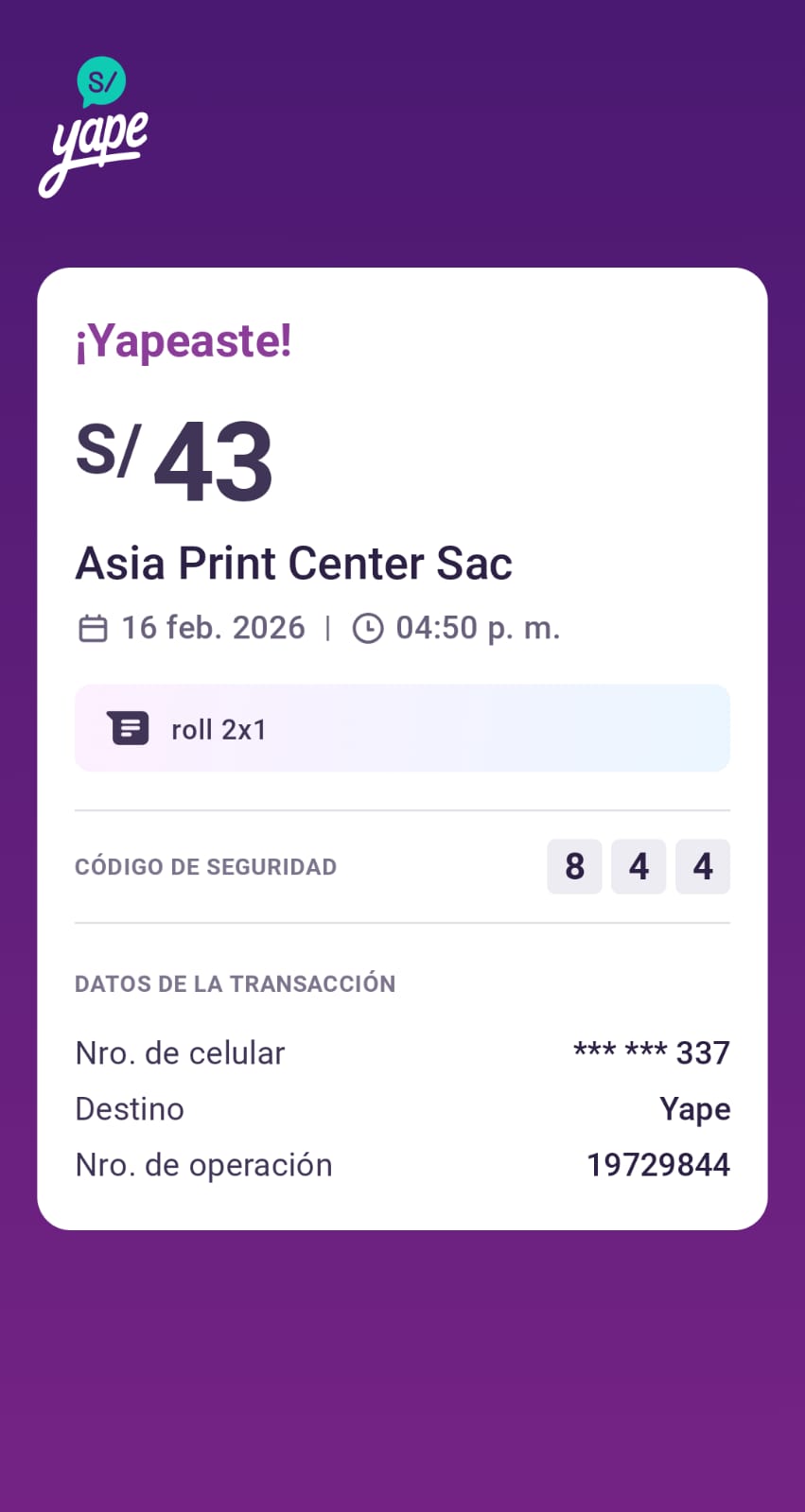Click the amount 43
This screenshot has height=1512, width=805.
pos(214,463)
